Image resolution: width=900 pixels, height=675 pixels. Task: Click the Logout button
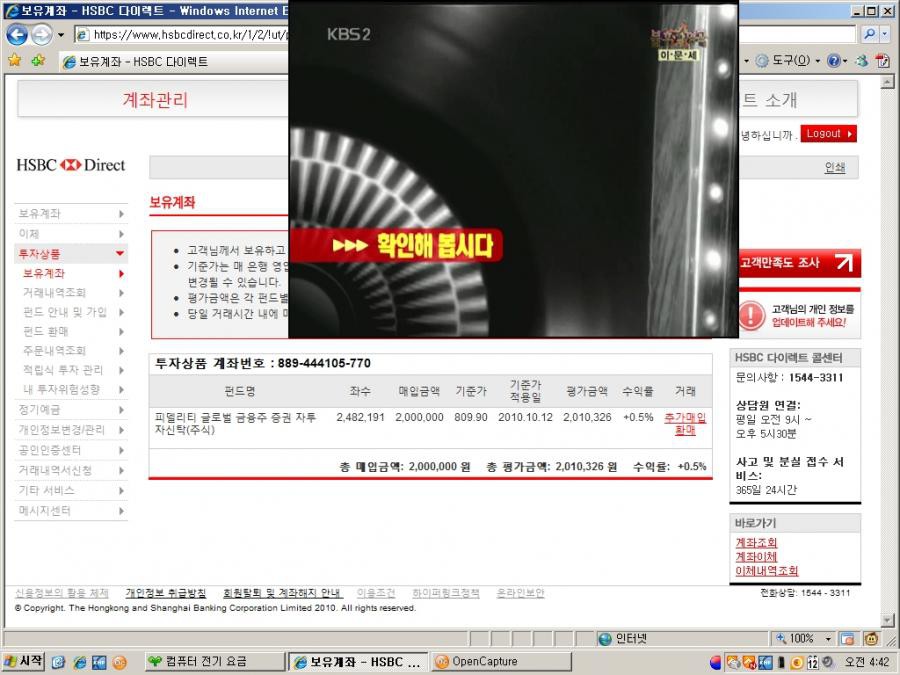[x=828, y=134]
